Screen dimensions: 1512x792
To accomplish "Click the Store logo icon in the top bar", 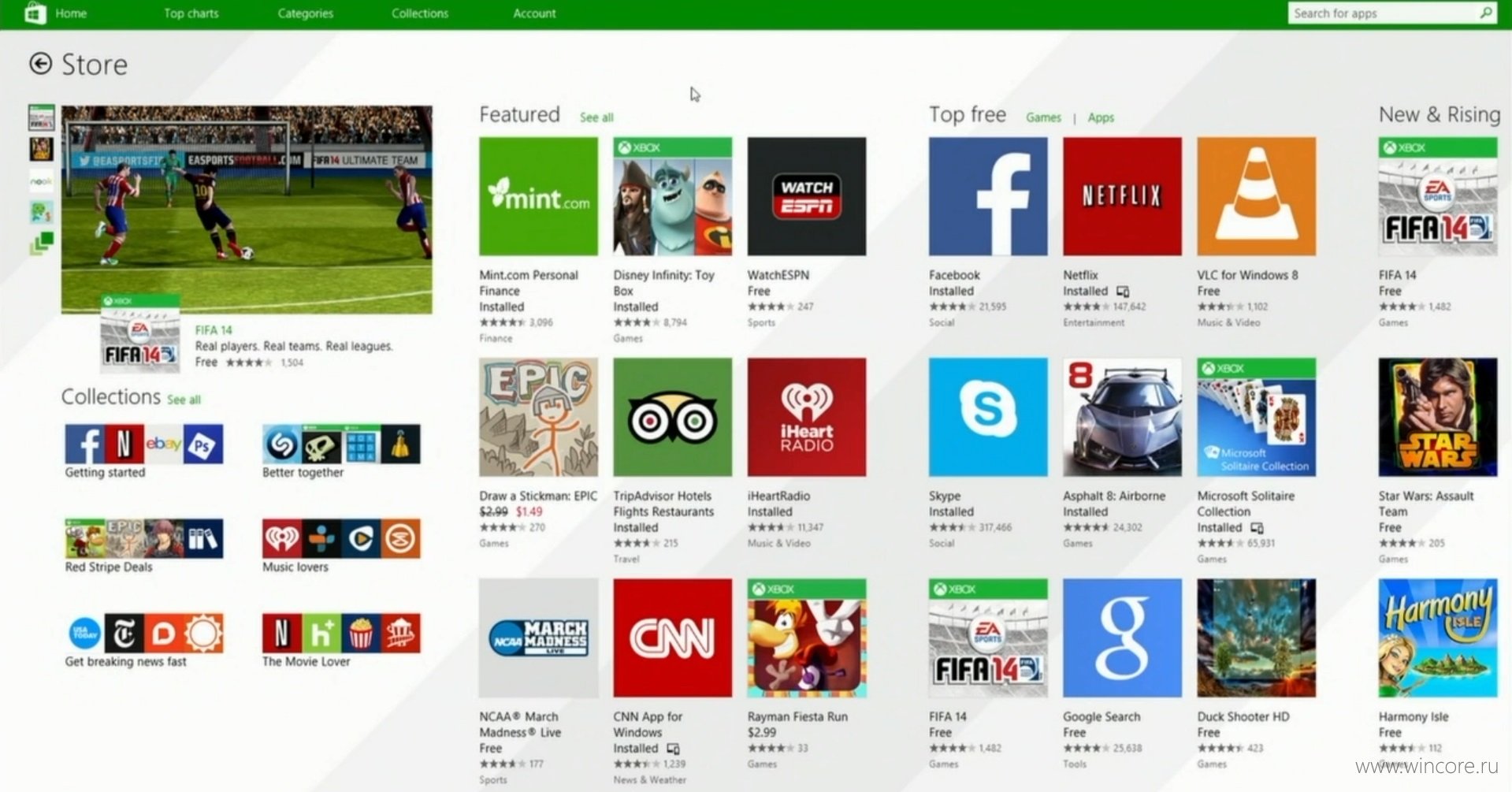I will pyautogui.click(x=35, y=13).
